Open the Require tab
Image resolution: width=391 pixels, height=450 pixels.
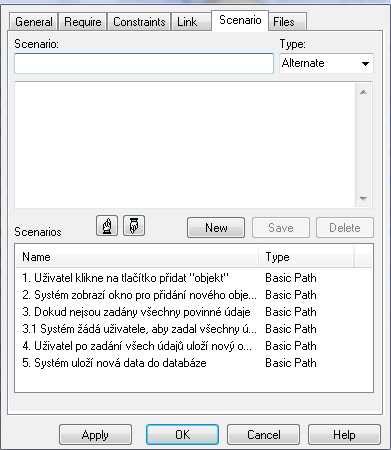click(83, 22)
